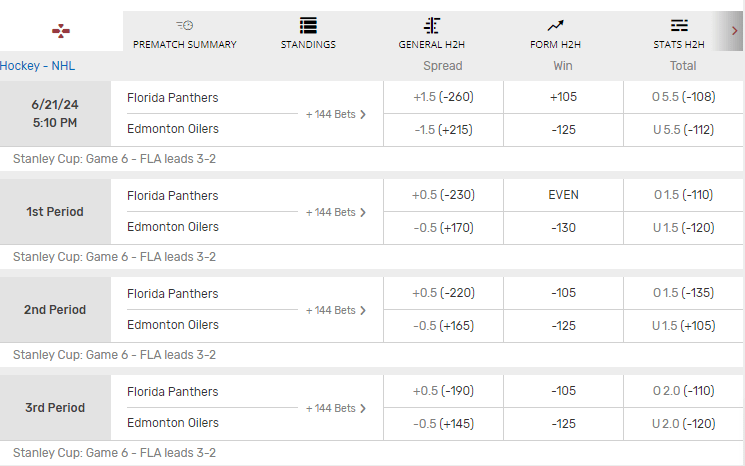The height and width of the screenshot is (466, 745).
Task: Click the General H2H icon
Action: (x=432, y=25)
